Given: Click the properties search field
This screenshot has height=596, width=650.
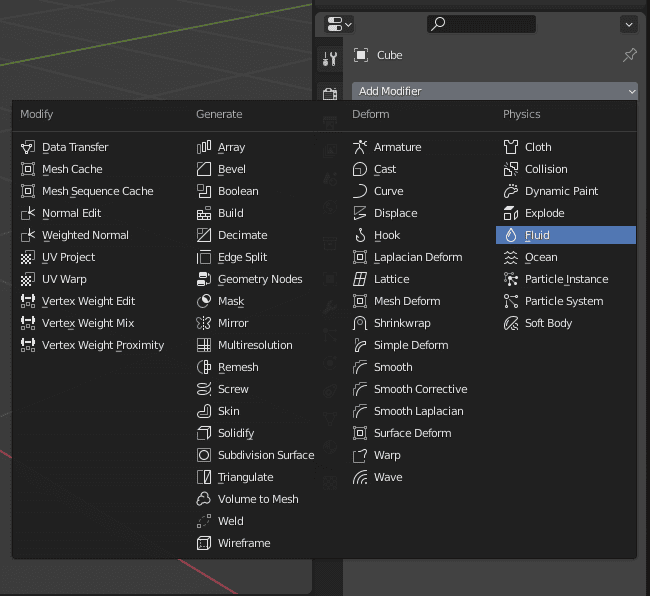Looking at the screenshot, I should [481, 24].
